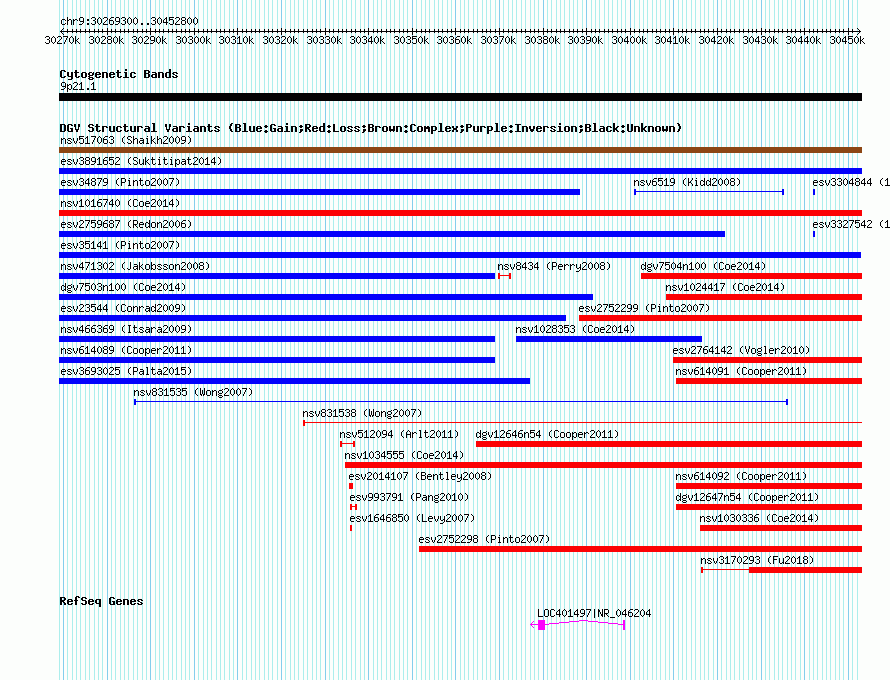Click the nsv1016740 (Coe2014) red loss bar

pos(460,213)
